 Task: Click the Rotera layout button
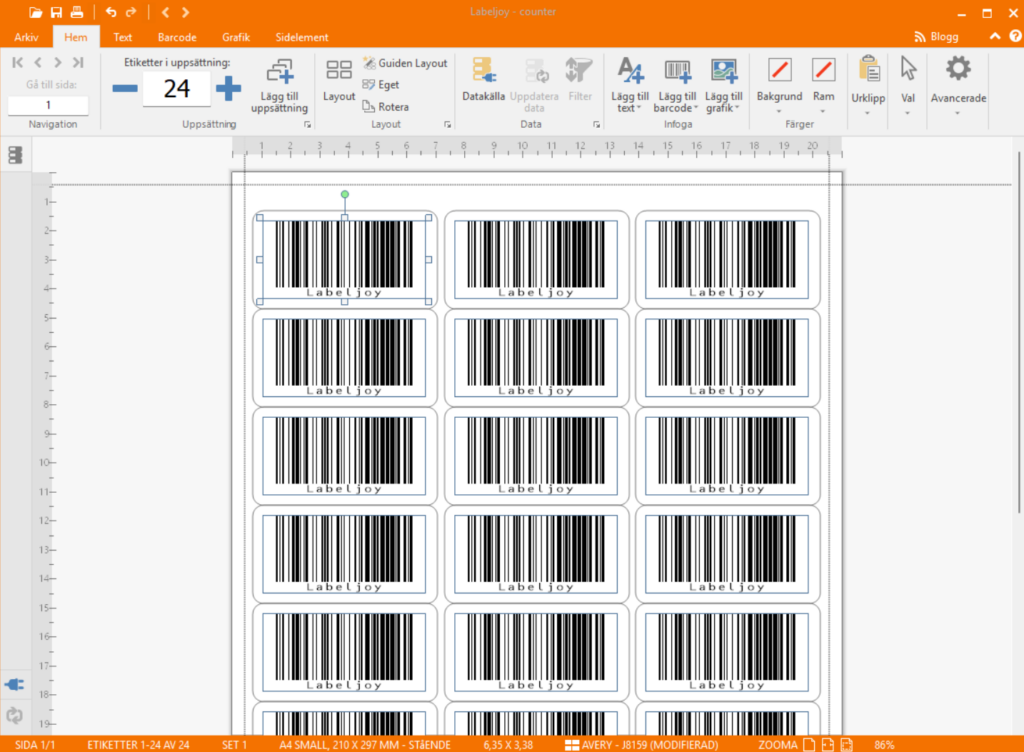(x=386, y=107)
